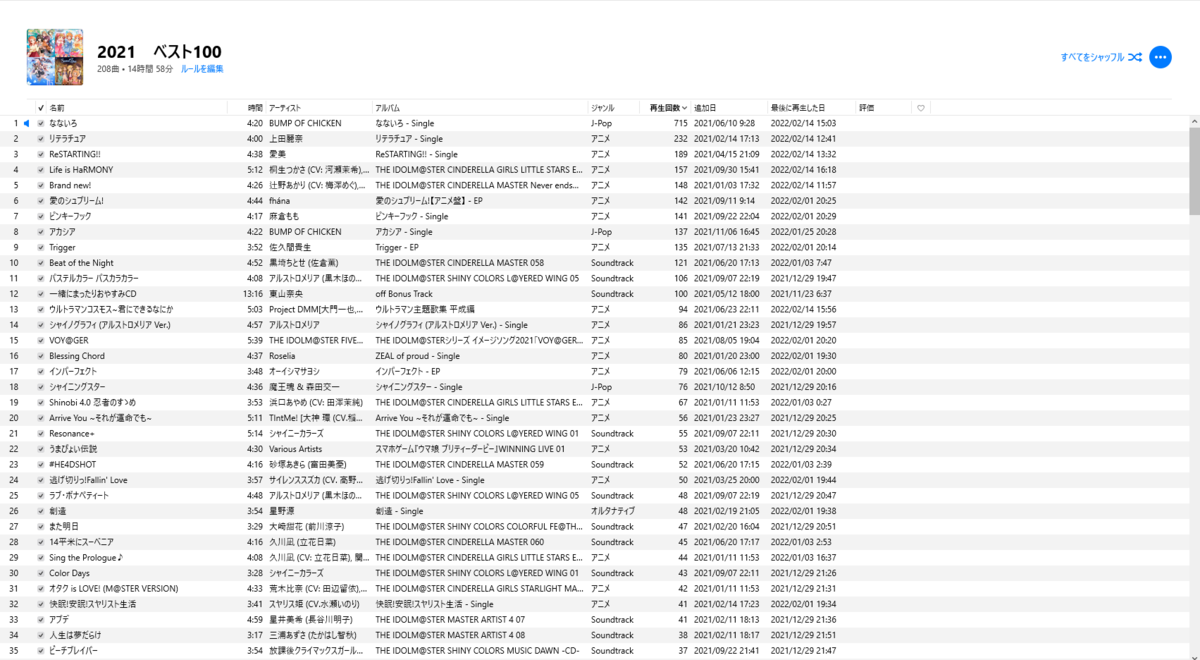Click artist Roselia in row 16
1200x660 pixels.
pyautogui.click(x=283, y=356)
